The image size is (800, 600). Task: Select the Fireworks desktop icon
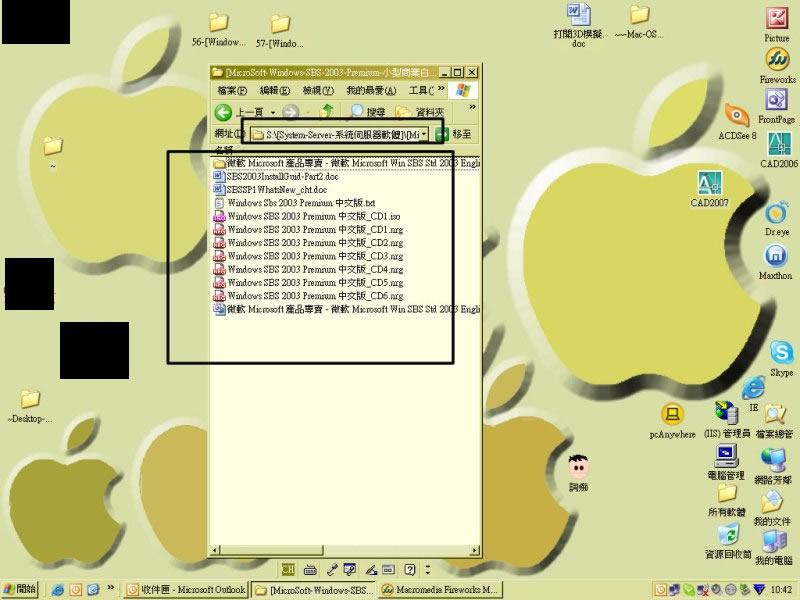(777, 65)
